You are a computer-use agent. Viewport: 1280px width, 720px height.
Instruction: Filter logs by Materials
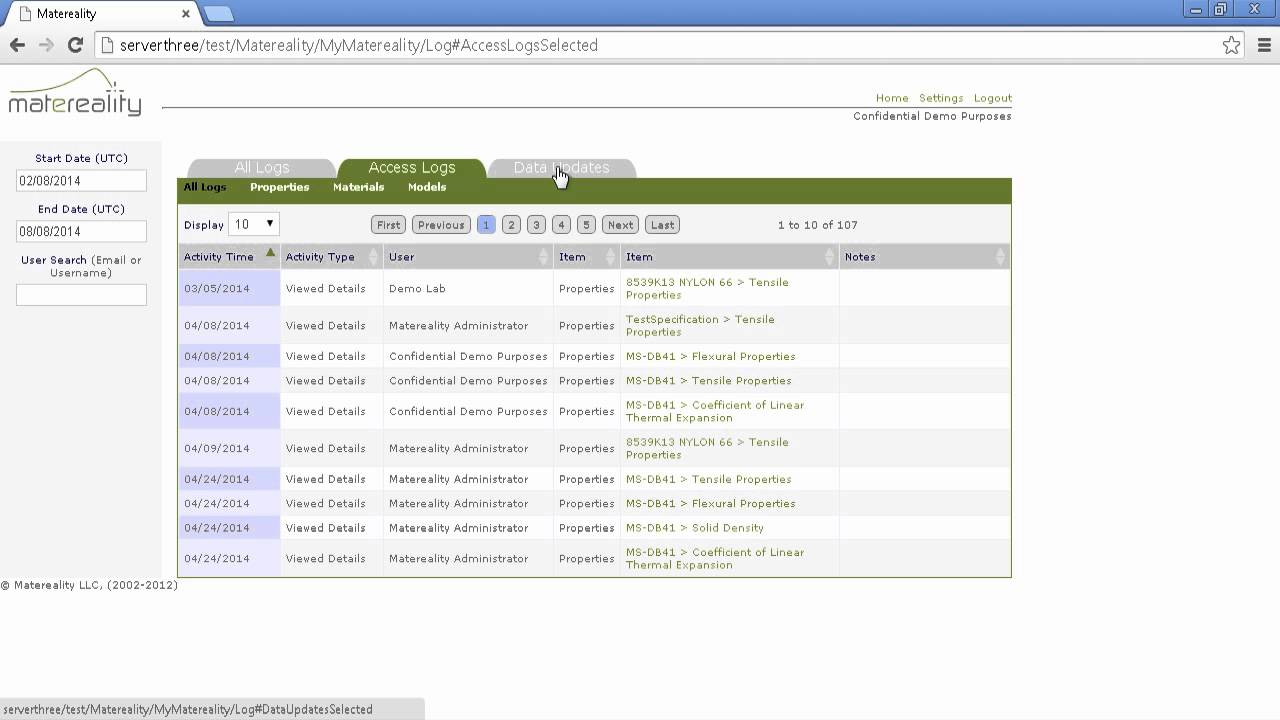(359, 187)
